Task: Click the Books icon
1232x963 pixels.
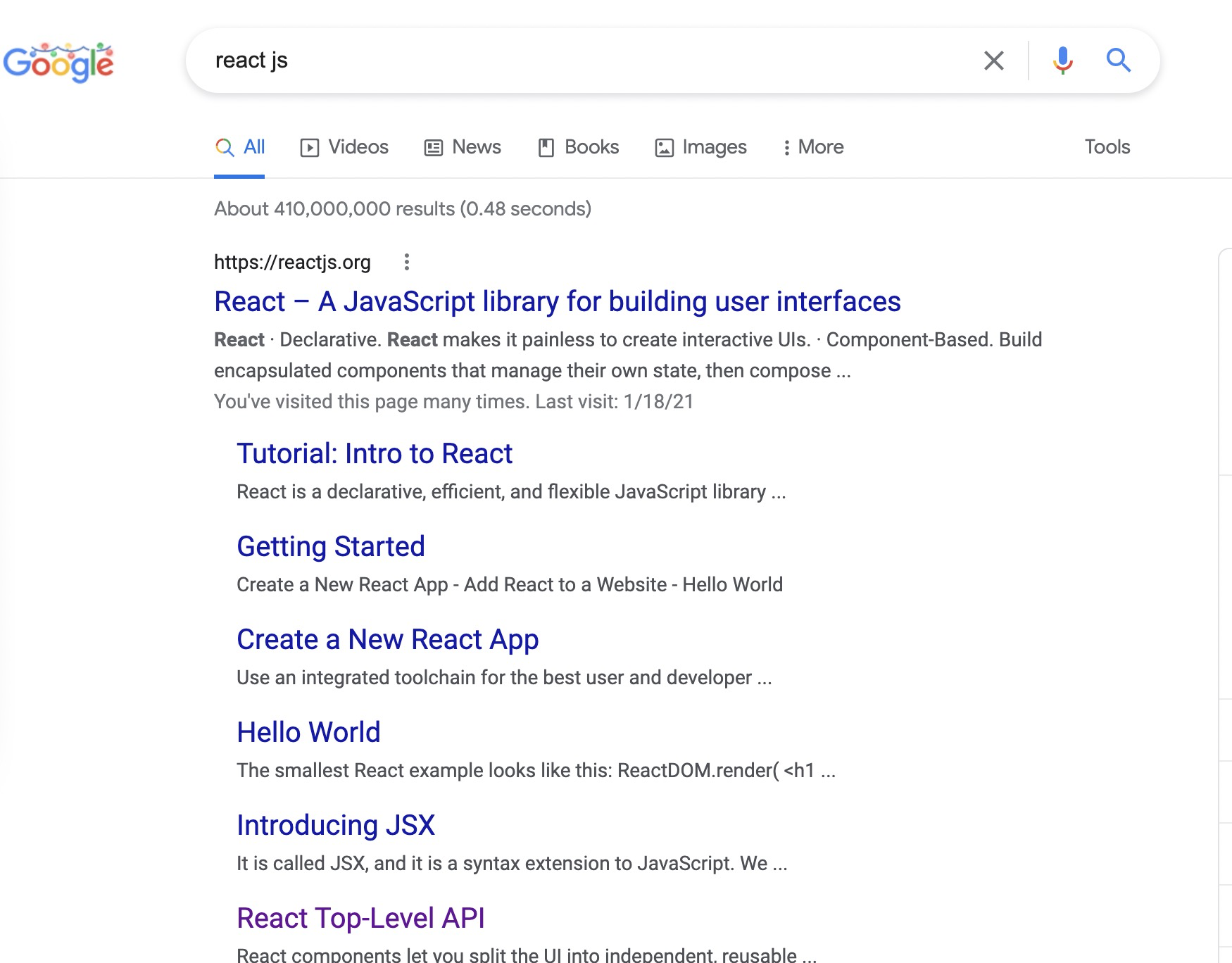Action: point(546,147)
